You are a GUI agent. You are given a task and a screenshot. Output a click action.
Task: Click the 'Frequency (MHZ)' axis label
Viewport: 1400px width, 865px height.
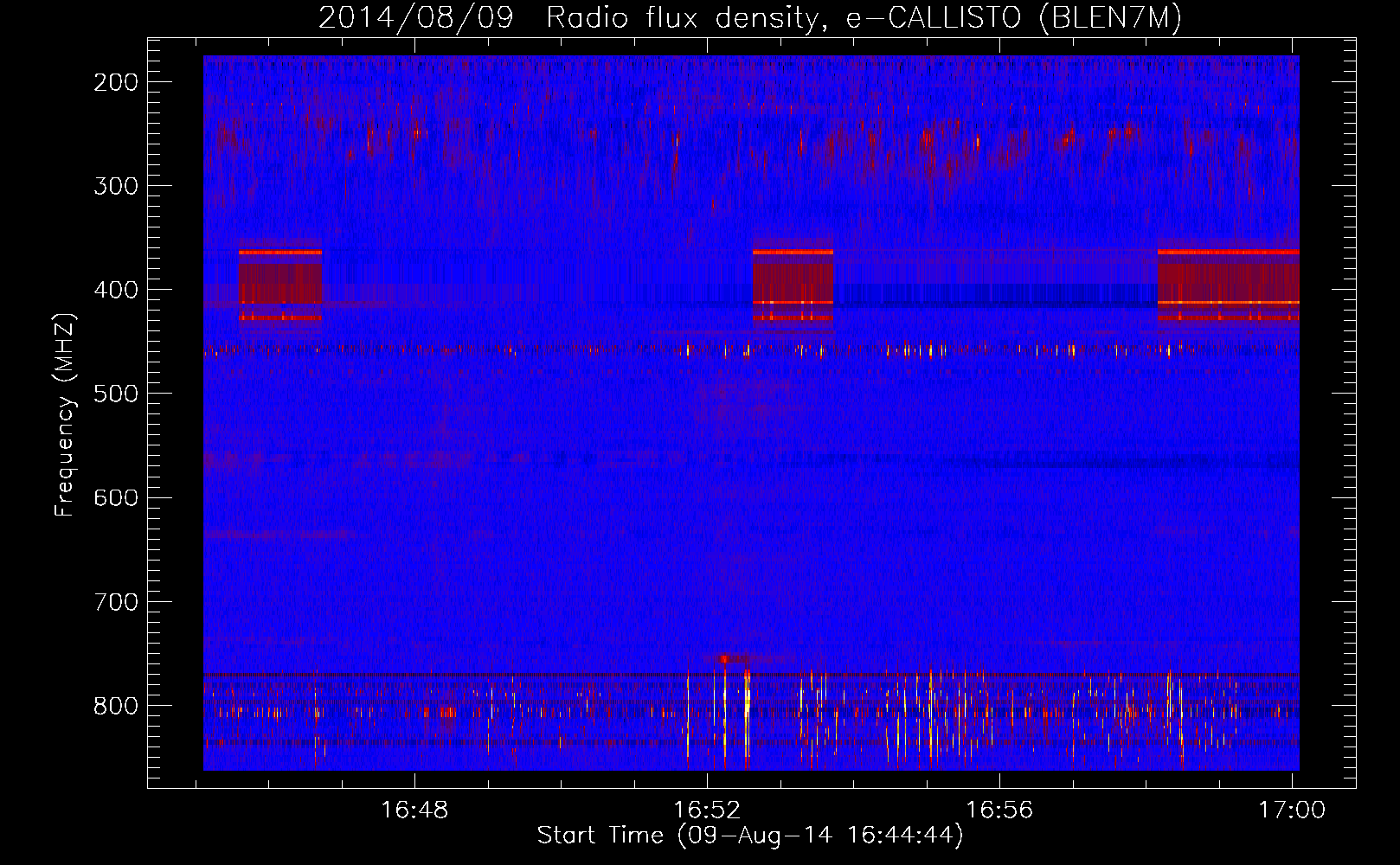[65, 415]
